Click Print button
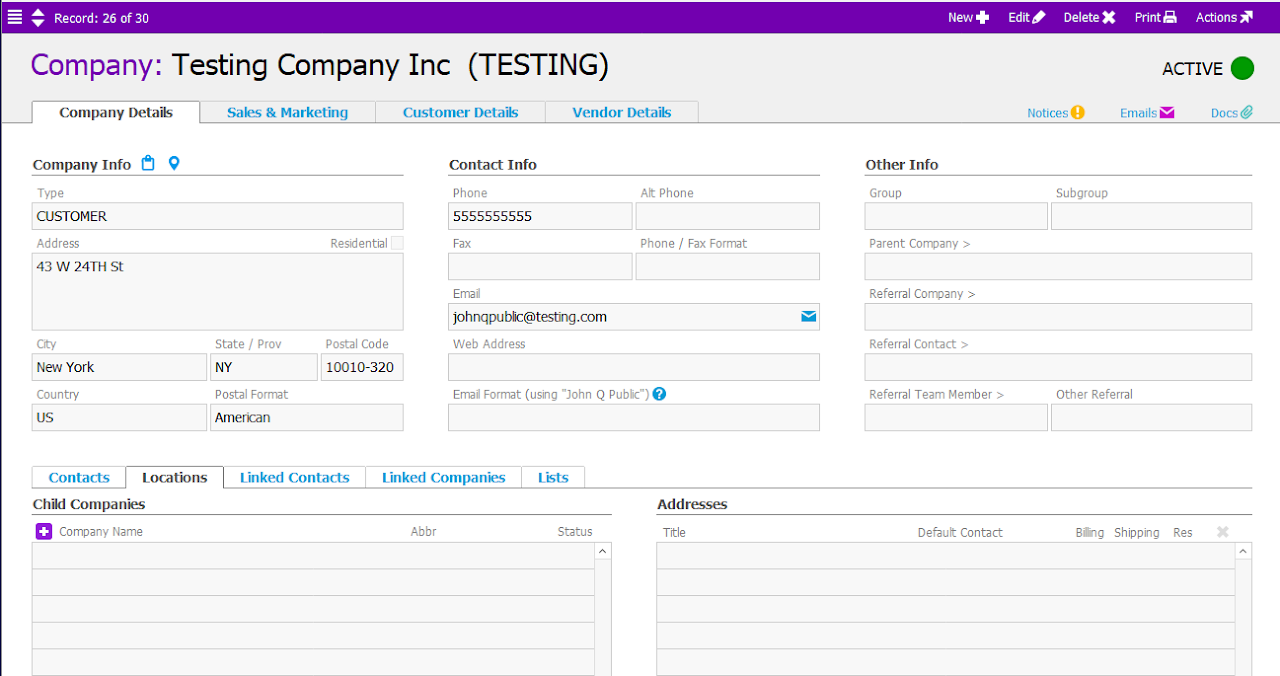This screenshot has height=676, width=1280. coord(1156,17)
